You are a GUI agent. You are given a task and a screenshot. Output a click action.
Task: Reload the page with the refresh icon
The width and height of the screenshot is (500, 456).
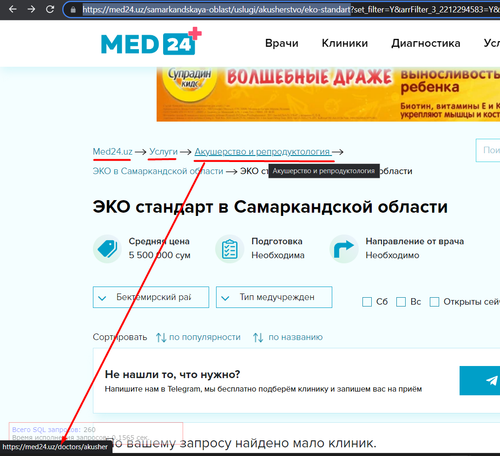point(50,9)
